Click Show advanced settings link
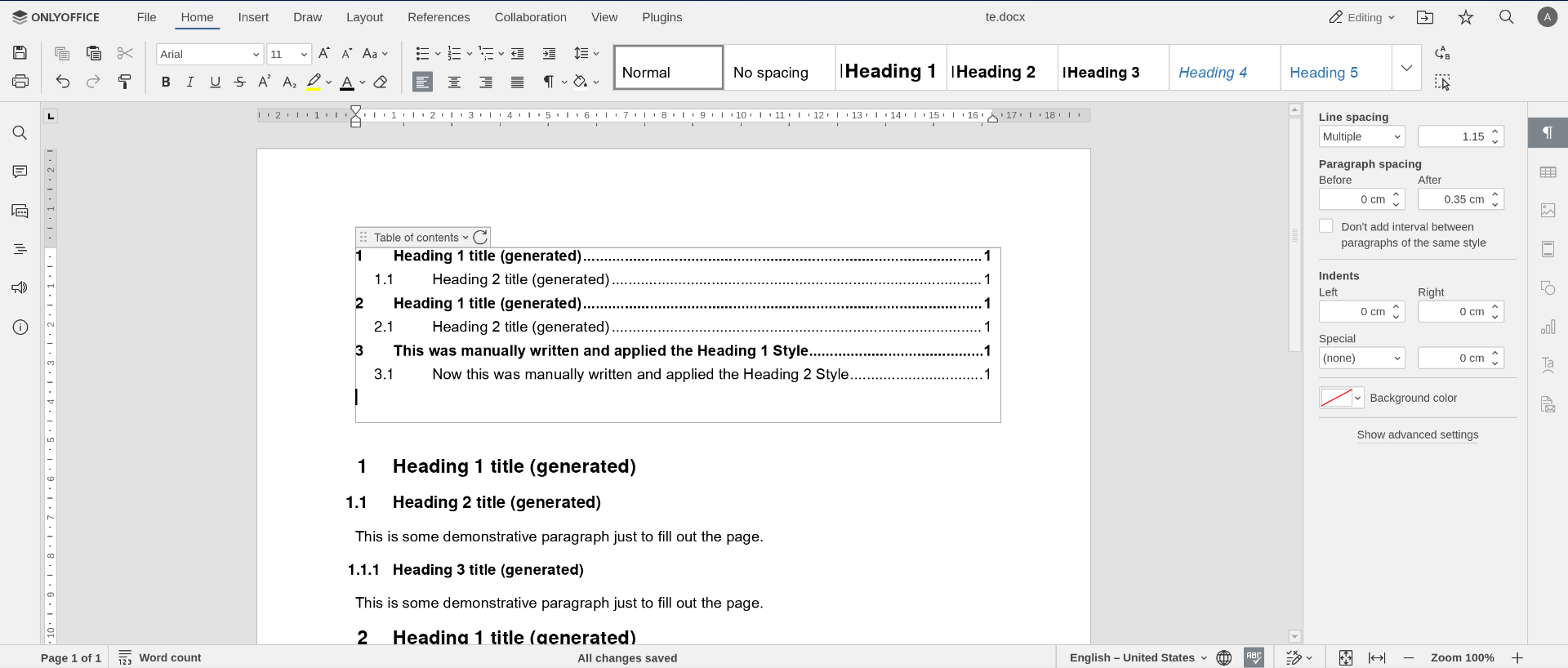Image resolution: width=1568 pixels, height=668 pixels. (x=1418, y=434)
